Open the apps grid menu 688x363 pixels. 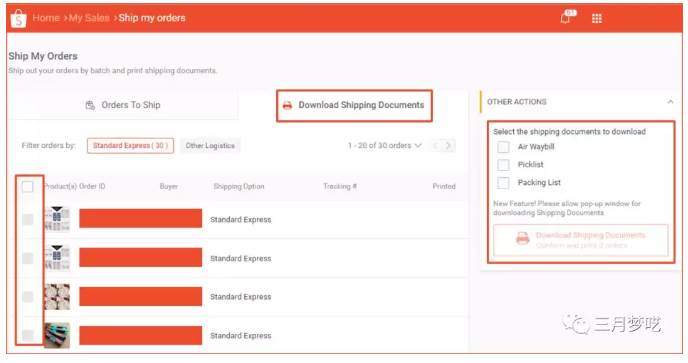pos(597,18)
